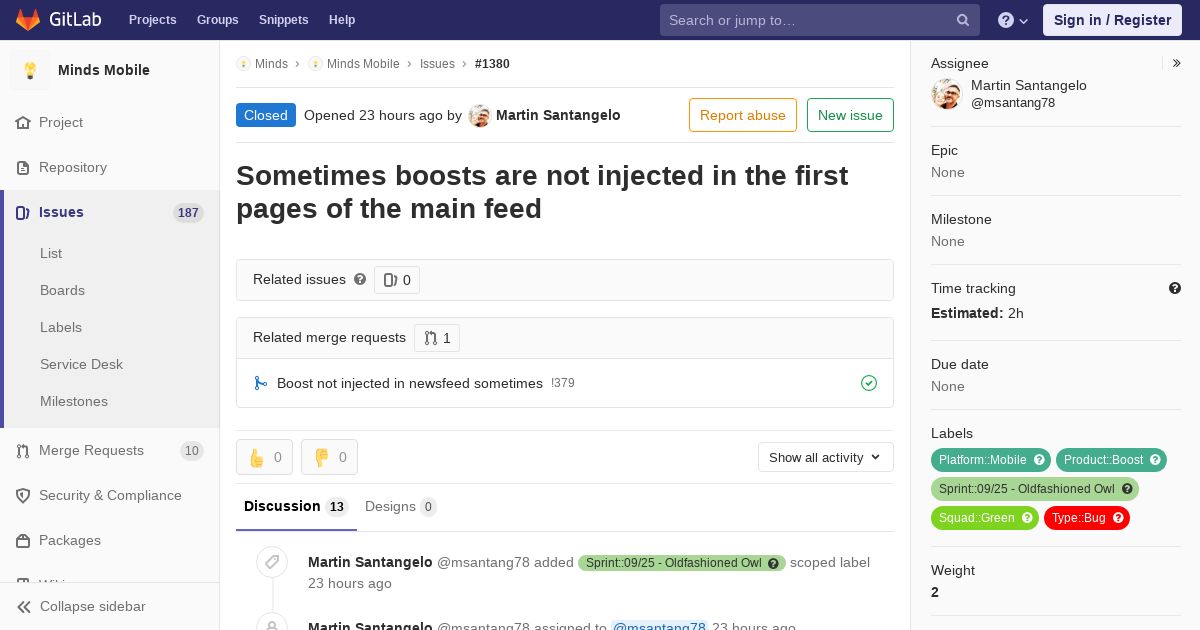Open Show all activity dropdown
Viewport: 1200px width, 630px height.
[826, 457]
